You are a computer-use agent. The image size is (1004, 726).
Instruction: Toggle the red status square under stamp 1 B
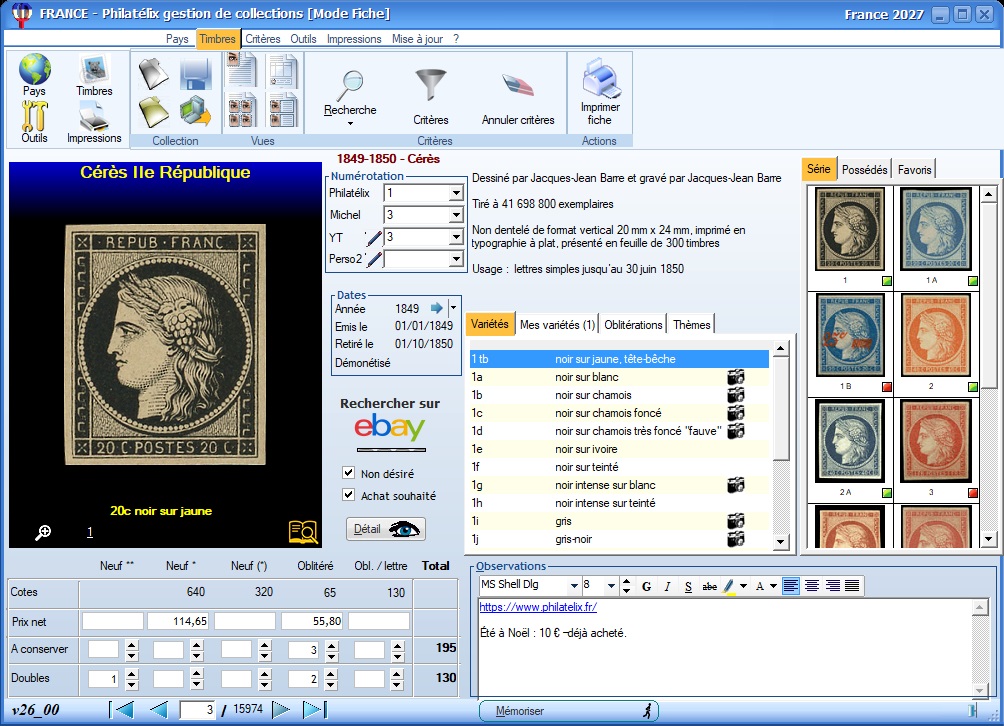pos(887,387)
